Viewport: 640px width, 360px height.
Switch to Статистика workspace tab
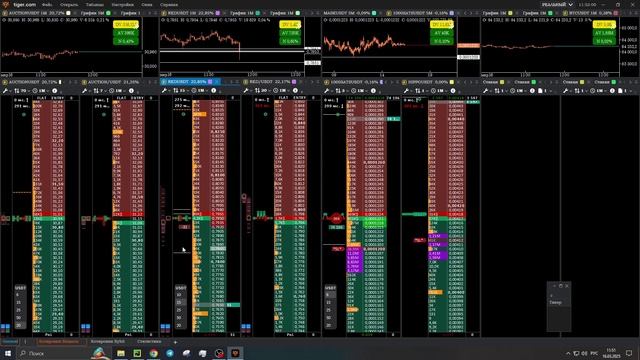pyautogui.click(x=149, y=342)
